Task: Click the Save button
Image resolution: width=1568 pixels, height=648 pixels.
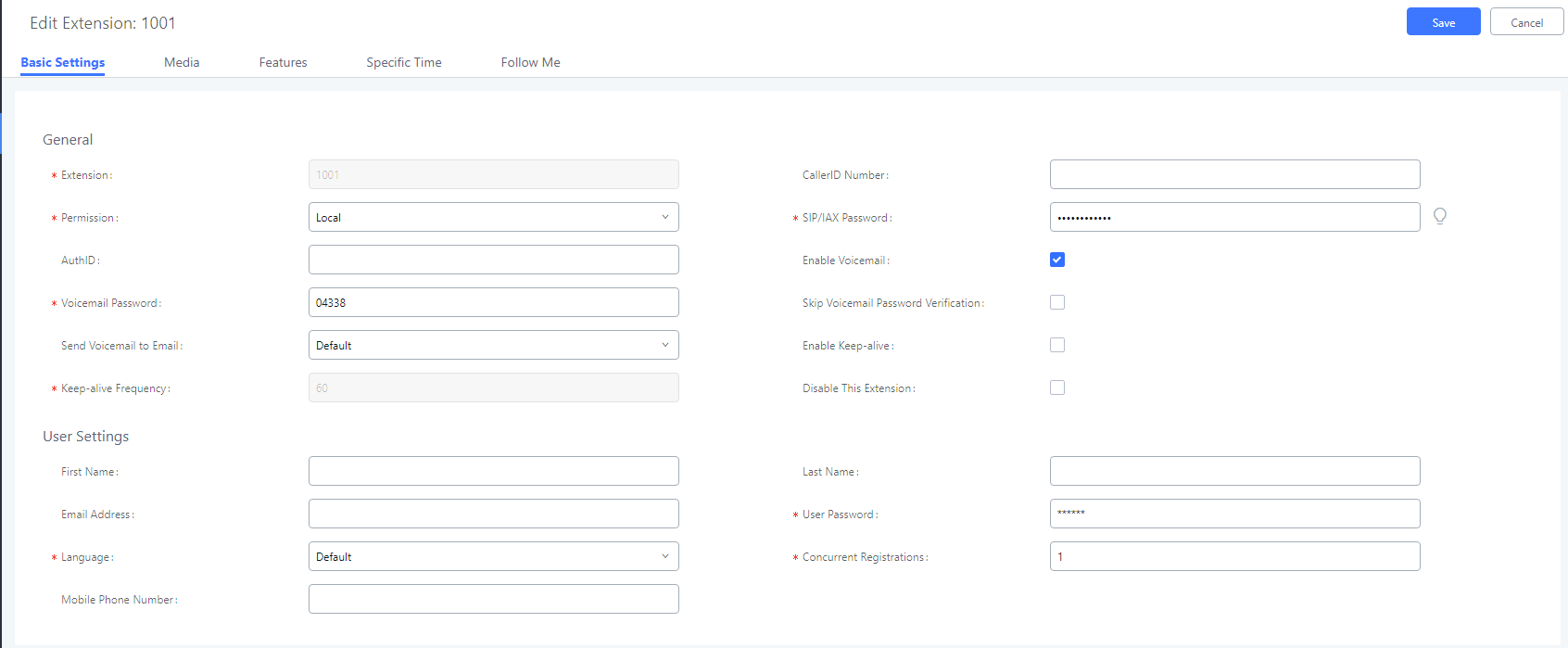Action: 1444,21
